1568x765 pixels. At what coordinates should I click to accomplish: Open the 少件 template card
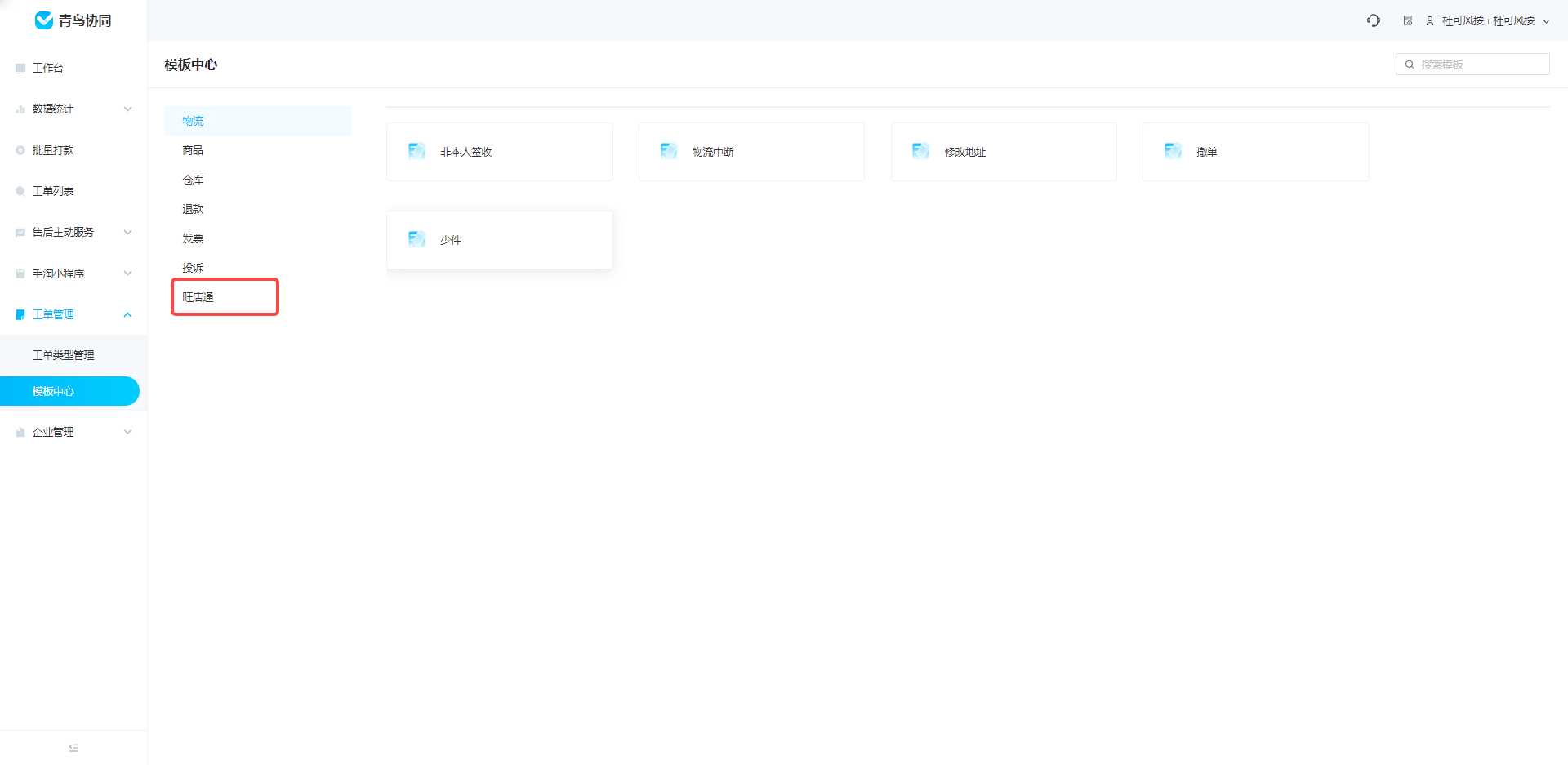500,240
